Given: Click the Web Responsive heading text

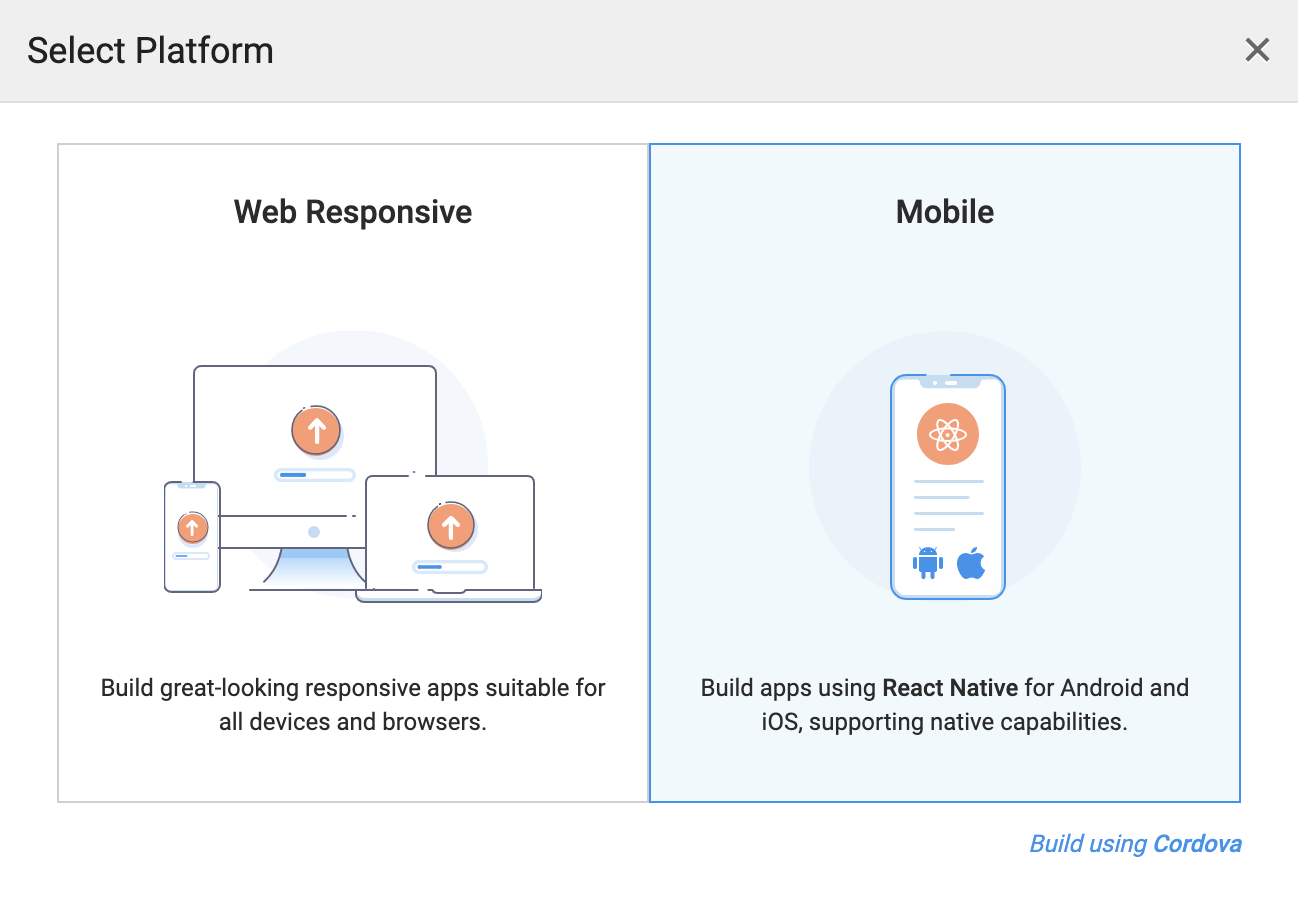Looking at the screenshot, I should (352, 211).
